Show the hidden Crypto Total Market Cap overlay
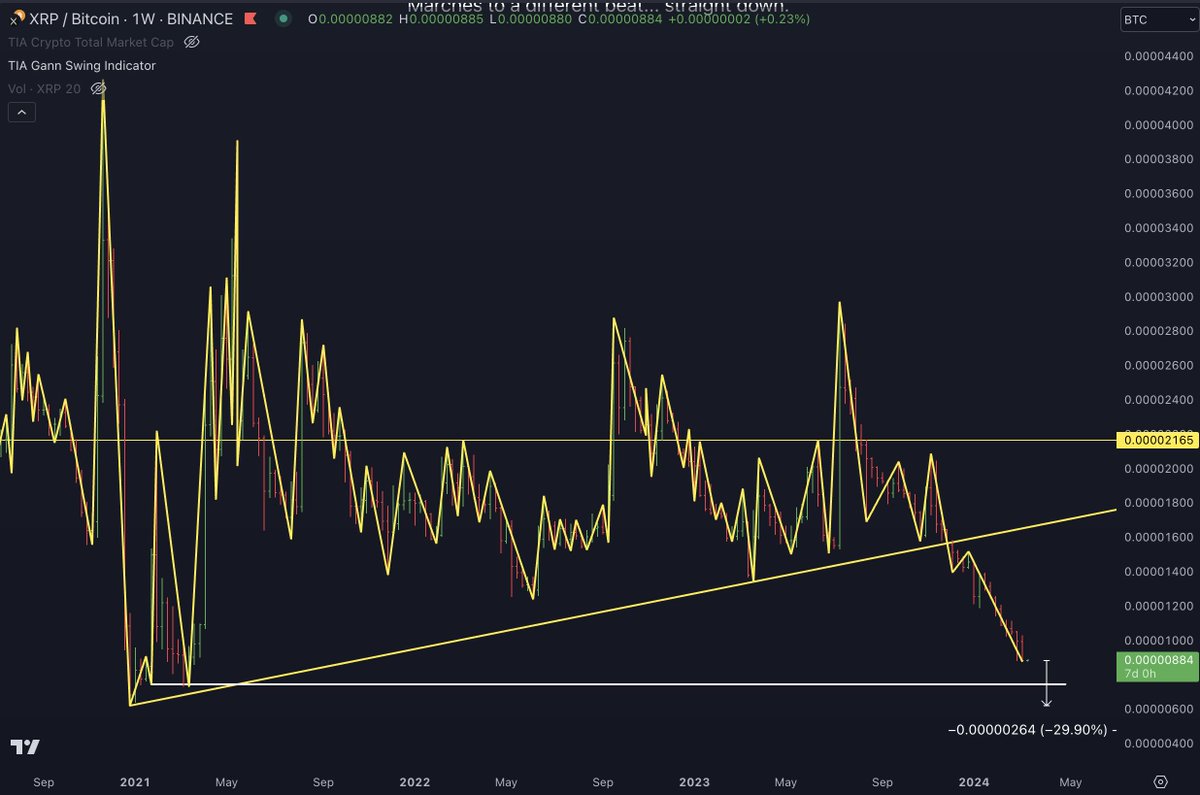 [x=192, y=42]
